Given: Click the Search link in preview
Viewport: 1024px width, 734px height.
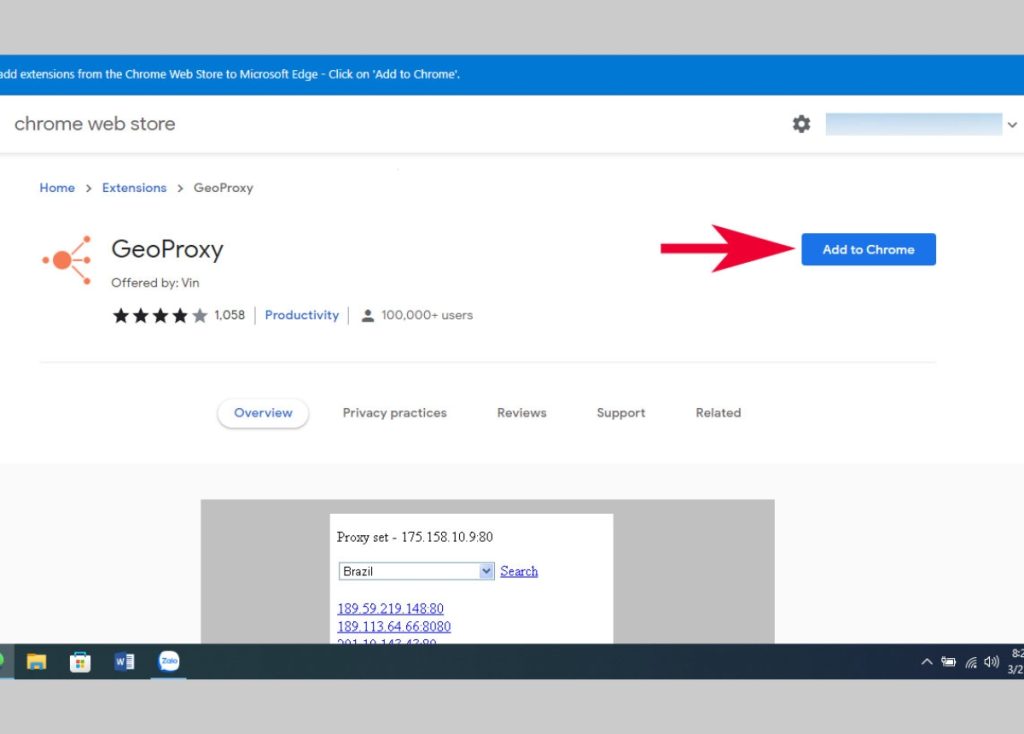Looking at the screenshot, I should (x=519, y=571).
